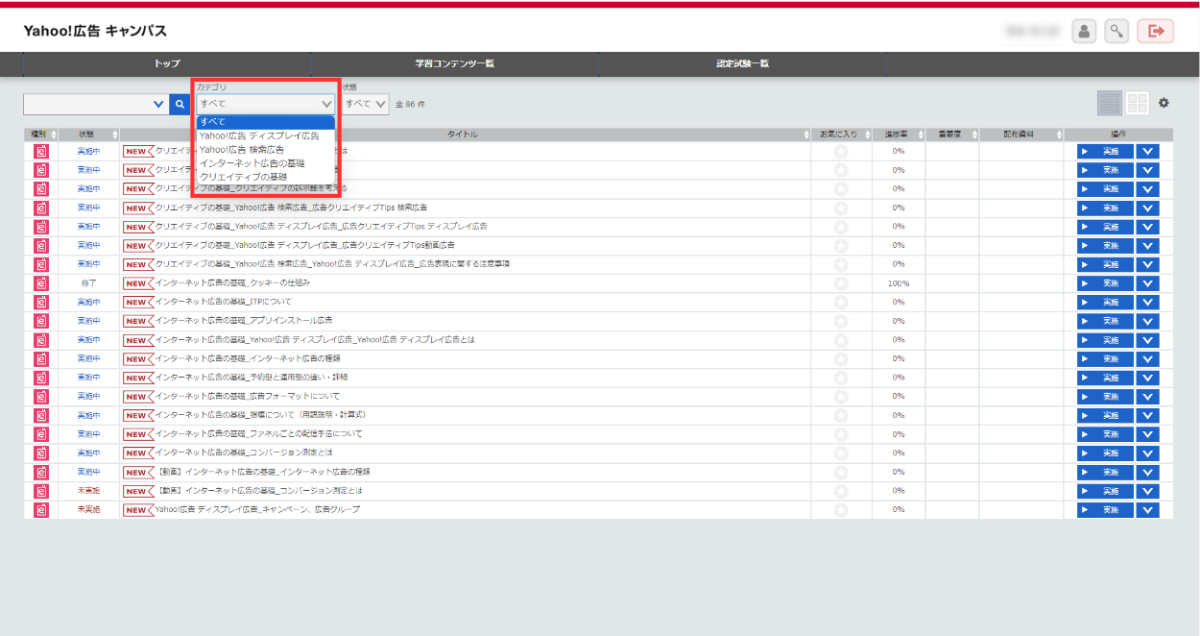The height and width of the screenshot is (636, 1200).
Task: Click sort arrows on 状態 column header
Action: click(x=115, y=134)
